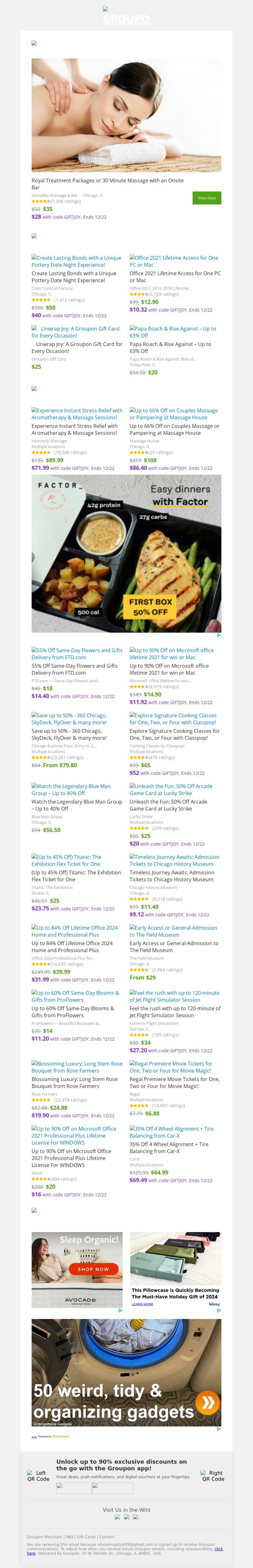Open the middle social icon under Visit Us
The height and width of the screenshot is (1568, 253).
pyautogui.click(x=127, y=1517)
